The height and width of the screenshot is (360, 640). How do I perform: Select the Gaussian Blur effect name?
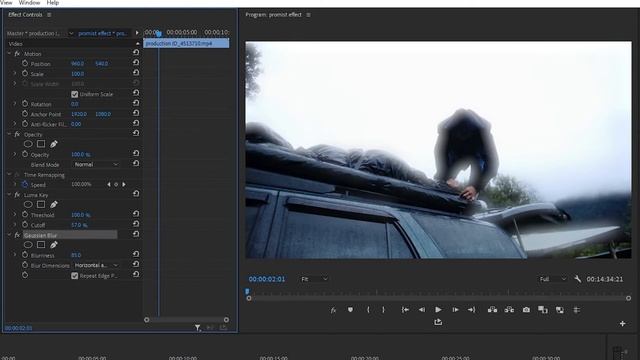click(x=40, y=236)
